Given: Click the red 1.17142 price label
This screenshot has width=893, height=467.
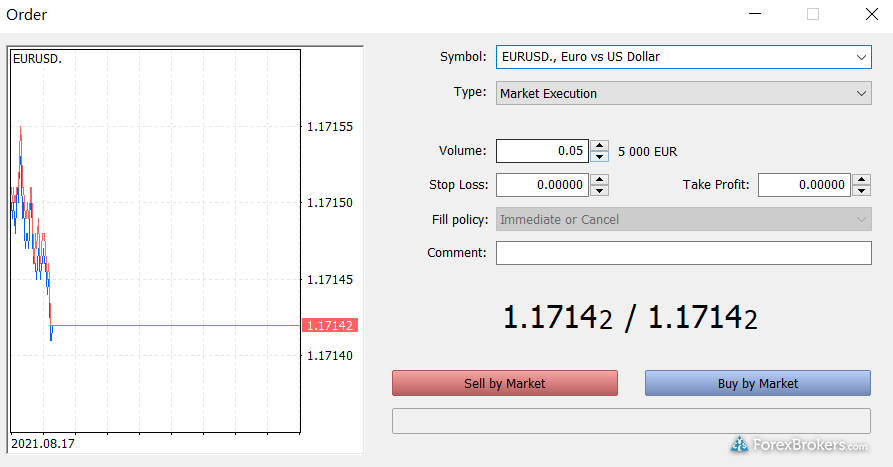Looking at the screenshot, I should pos(331,326).
